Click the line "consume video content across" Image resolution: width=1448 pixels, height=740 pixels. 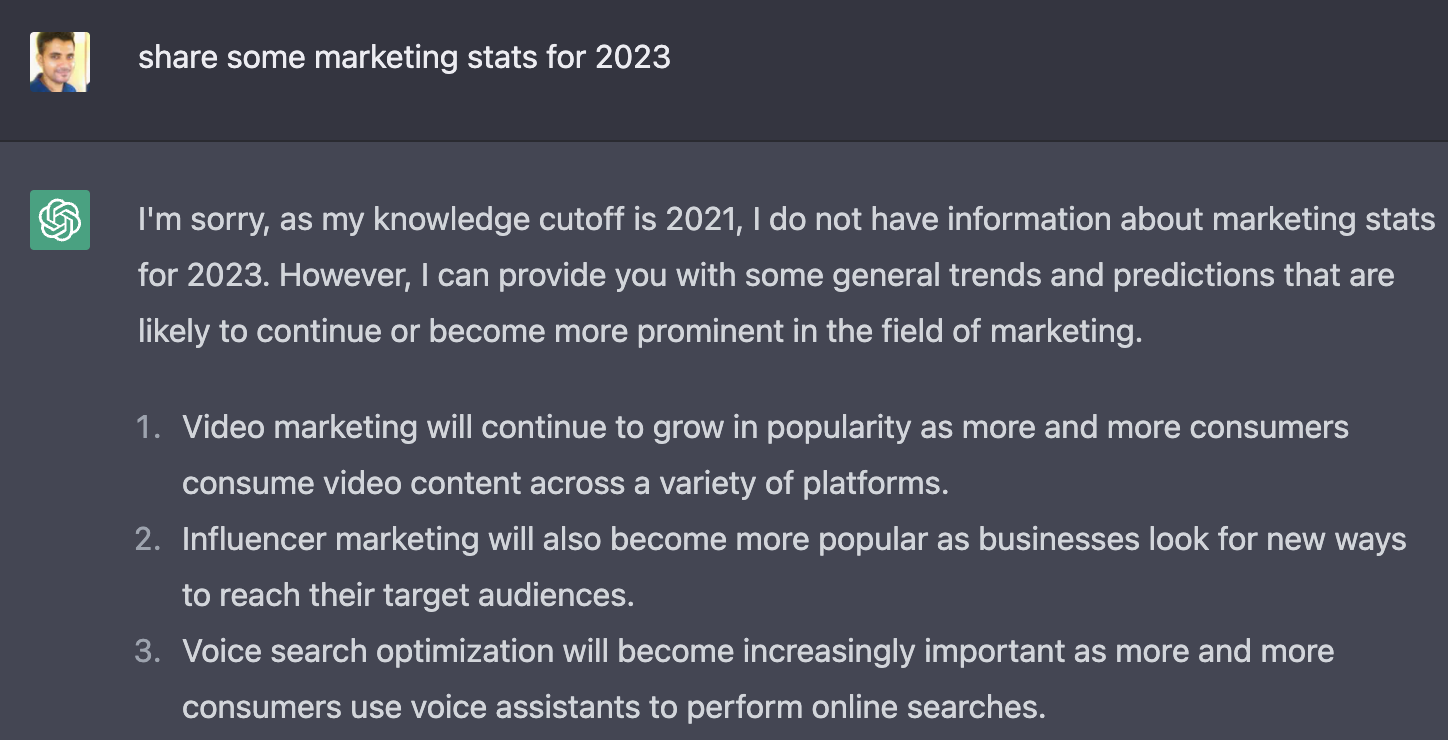pos(565,483)
